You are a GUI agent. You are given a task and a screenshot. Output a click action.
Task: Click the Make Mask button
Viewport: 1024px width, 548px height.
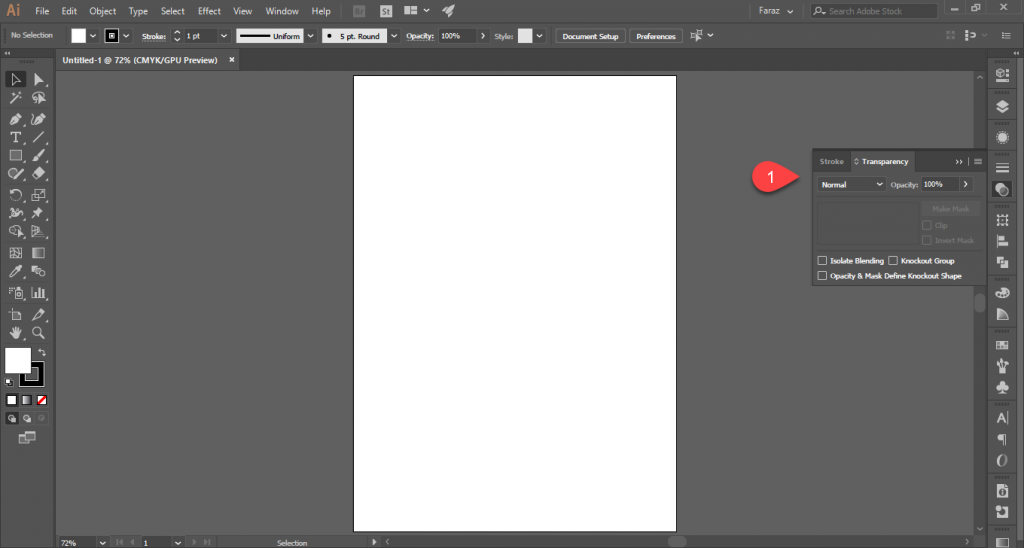tap(950, 209)
